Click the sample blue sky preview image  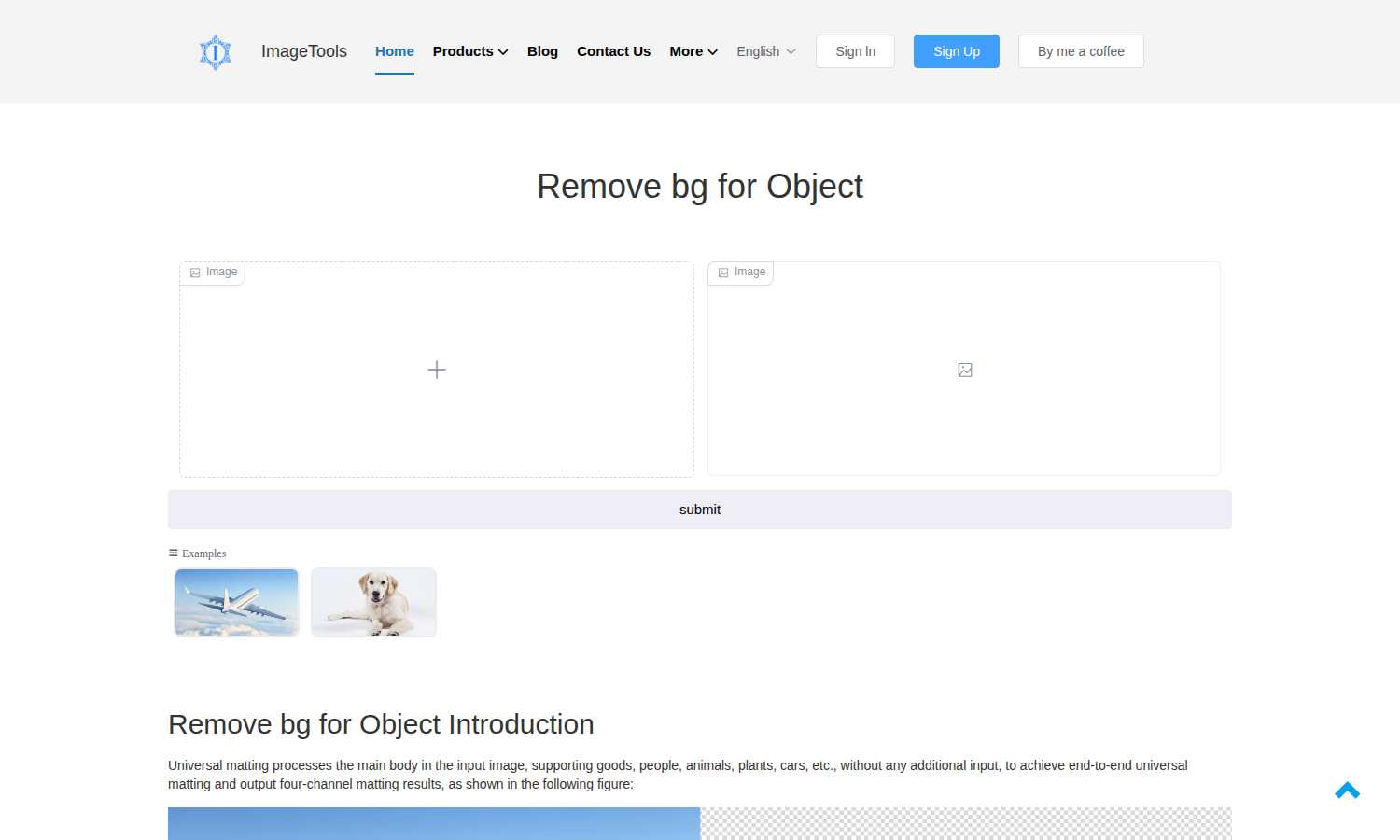click(x=434, y=823)
